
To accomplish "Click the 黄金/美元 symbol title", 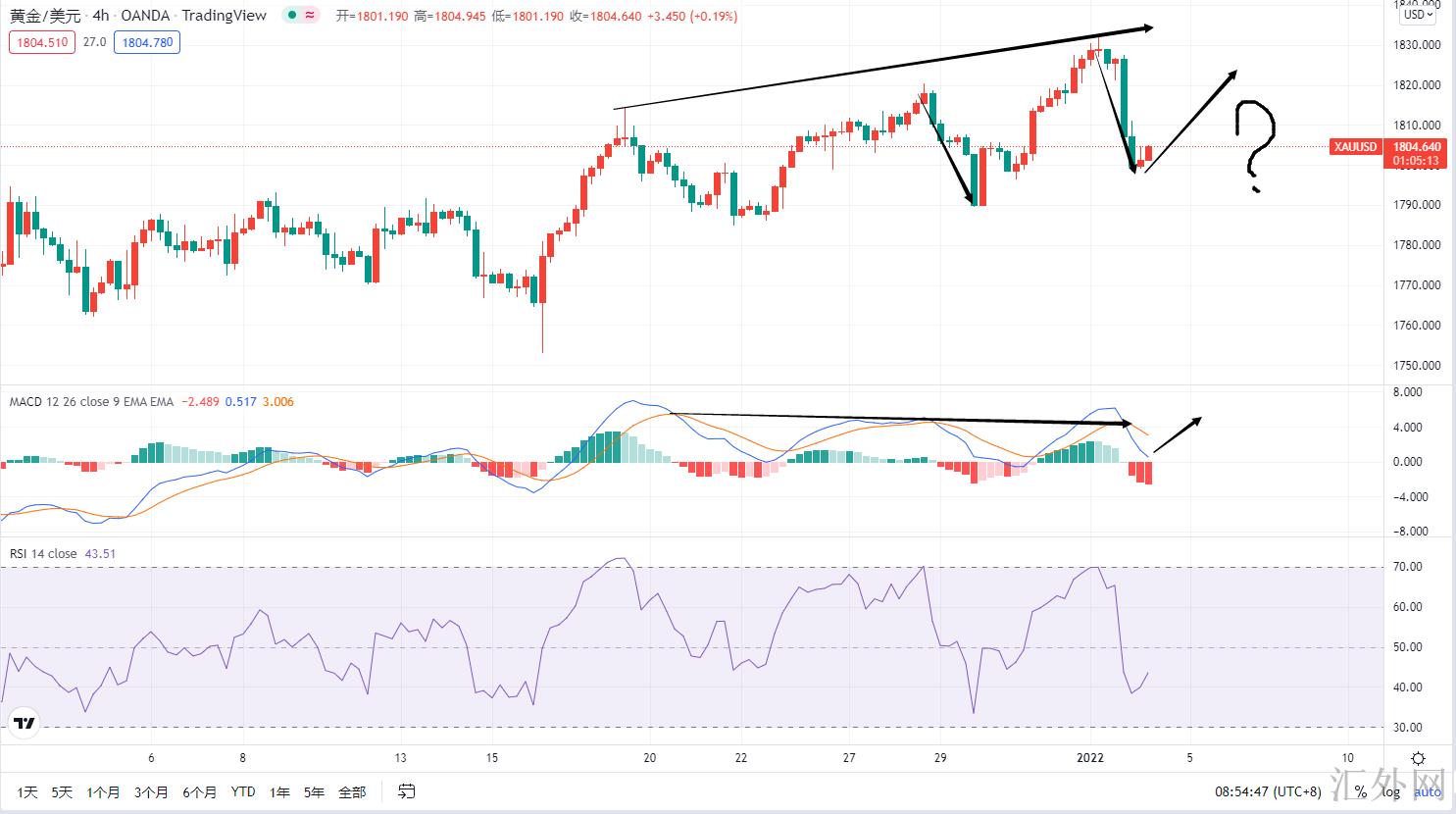I will coord(45,16).
